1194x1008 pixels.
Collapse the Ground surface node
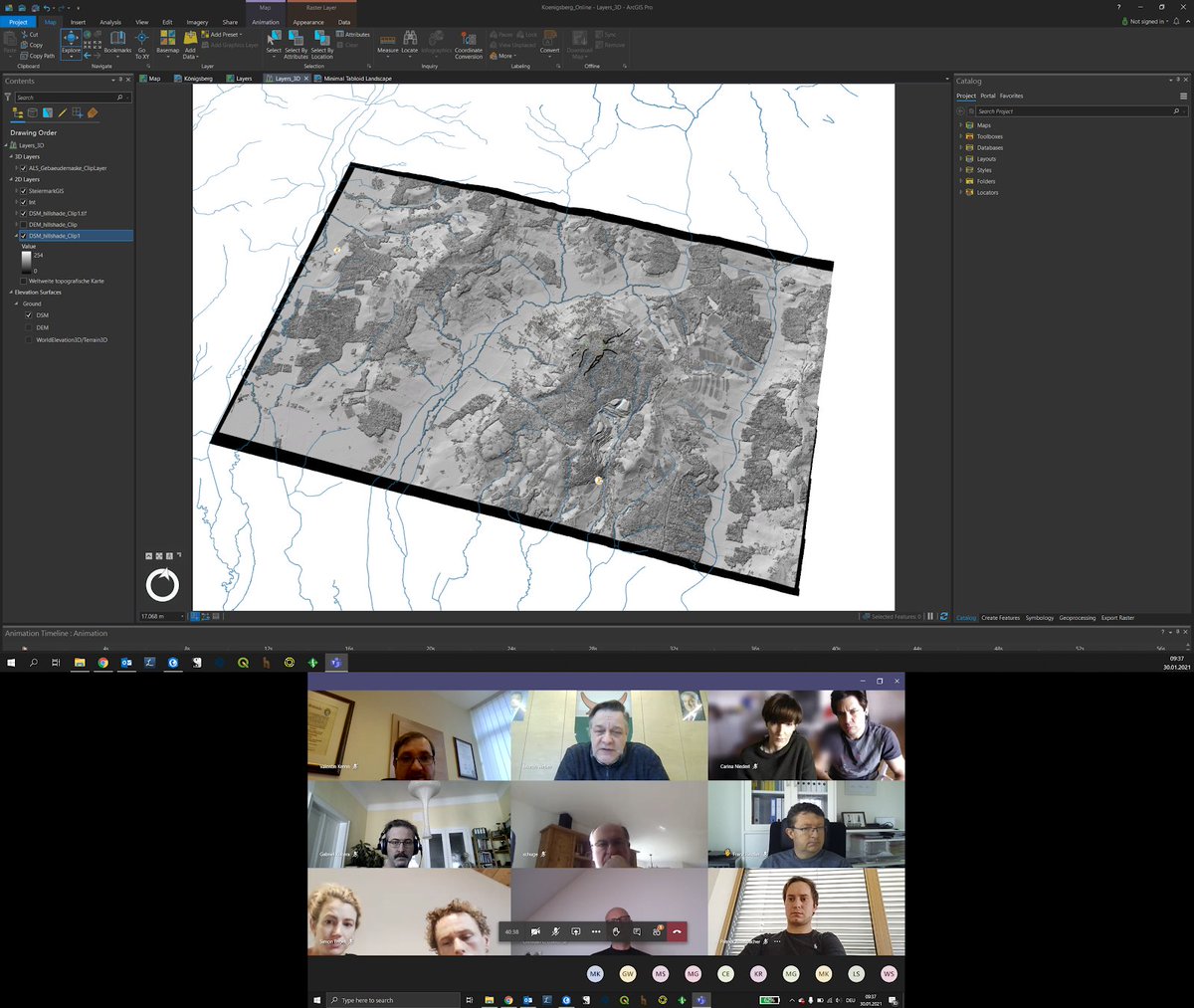17,303
